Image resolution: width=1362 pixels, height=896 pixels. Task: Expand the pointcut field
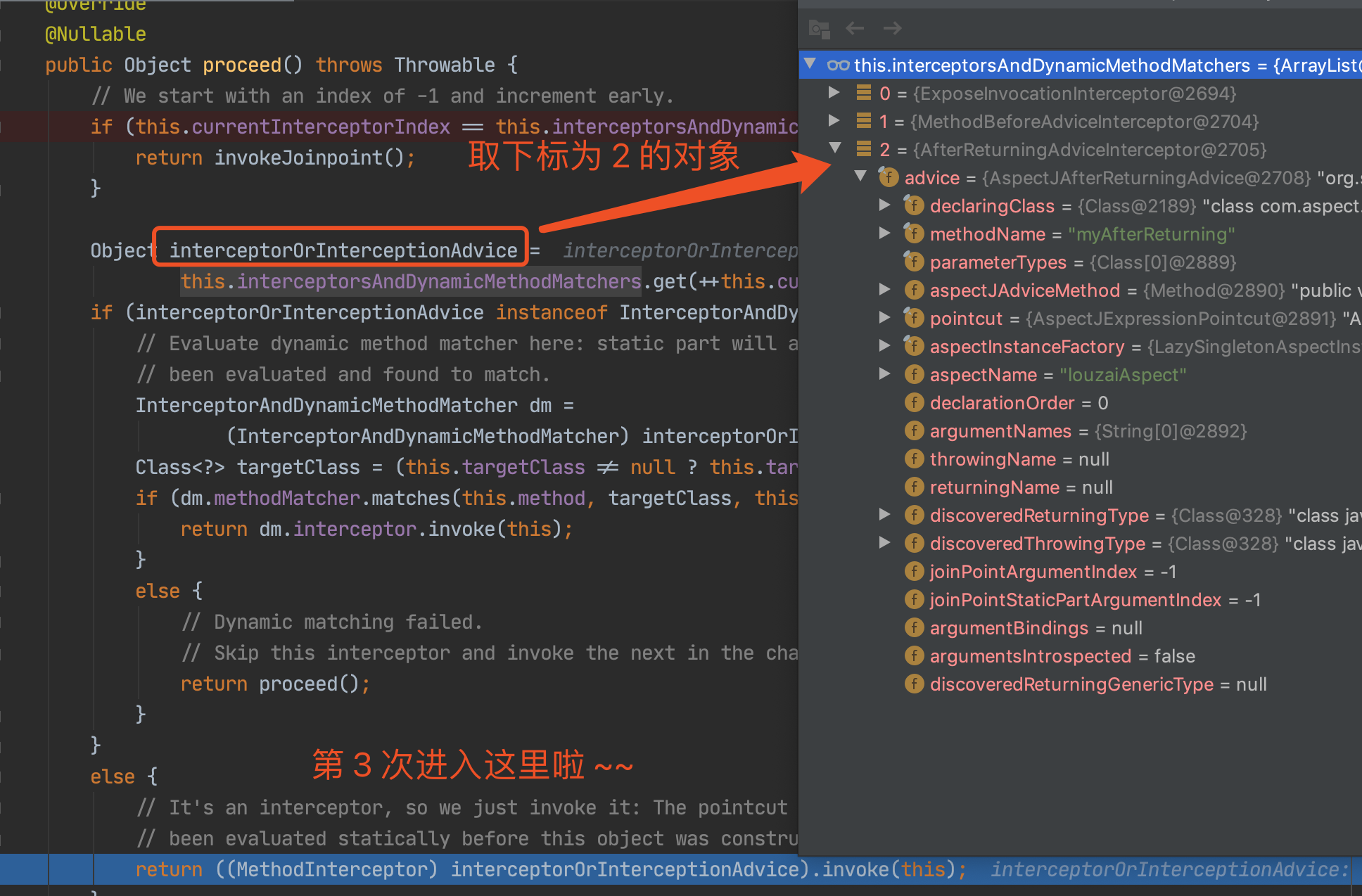885,317
